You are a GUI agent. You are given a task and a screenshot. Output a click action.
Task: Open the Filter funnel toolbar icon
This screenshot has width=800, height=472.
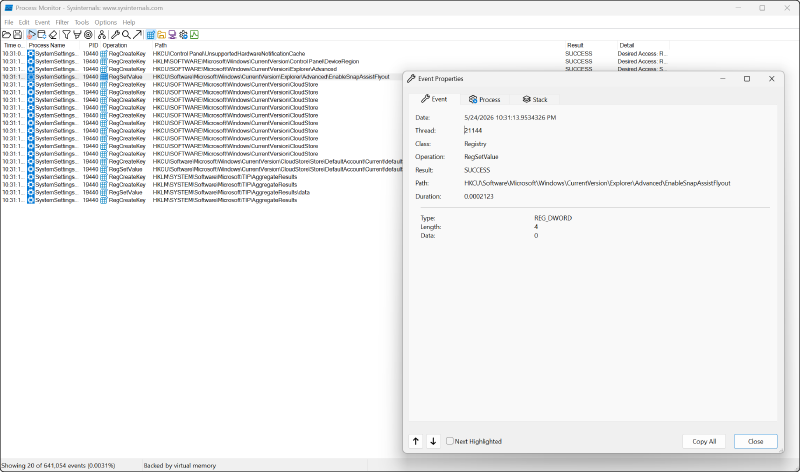point(66,35)
